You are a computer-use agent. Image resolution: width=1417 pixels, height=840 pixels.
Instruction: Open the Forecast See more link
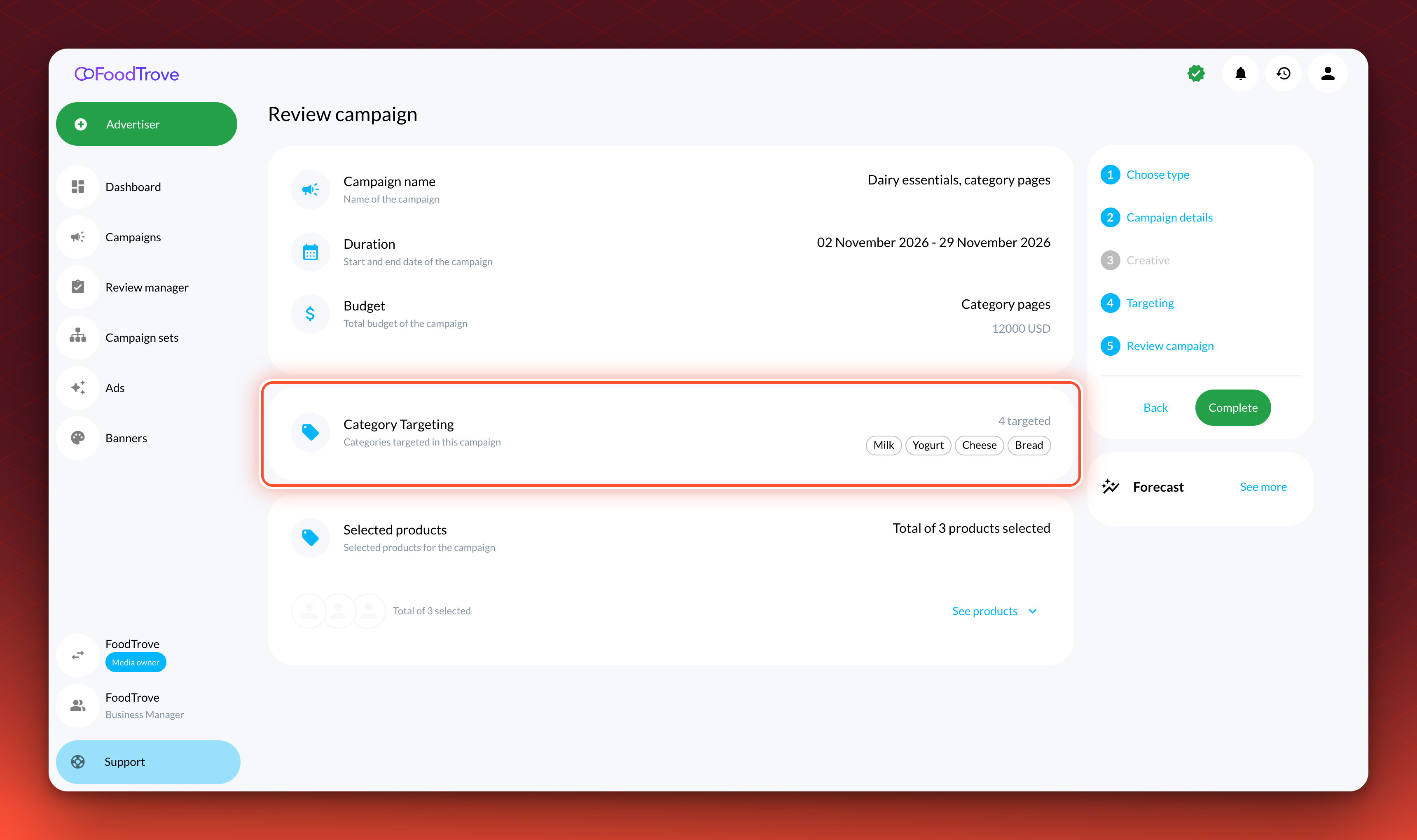click(1263, 487)
